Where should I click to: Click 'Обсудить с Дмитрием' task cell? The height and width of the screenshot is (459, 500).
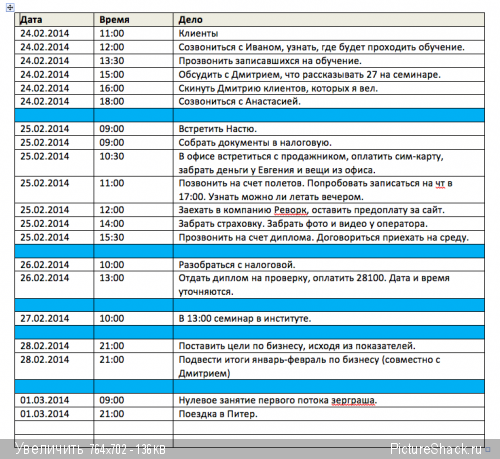(329, 75)
